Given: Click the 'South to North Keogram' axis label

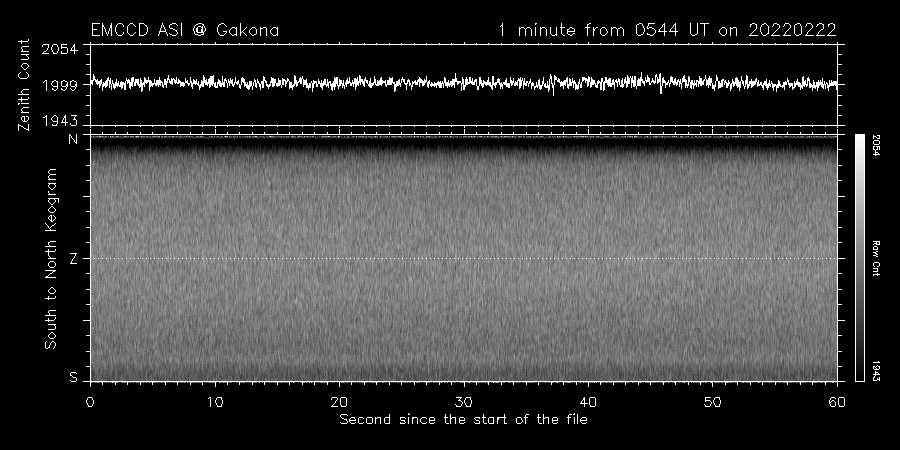Looking at the screenshot, I should pos(51,258).
